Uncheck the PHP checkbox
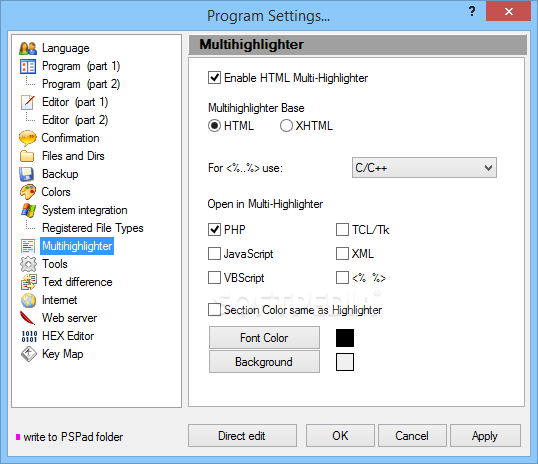 [214, 230]
